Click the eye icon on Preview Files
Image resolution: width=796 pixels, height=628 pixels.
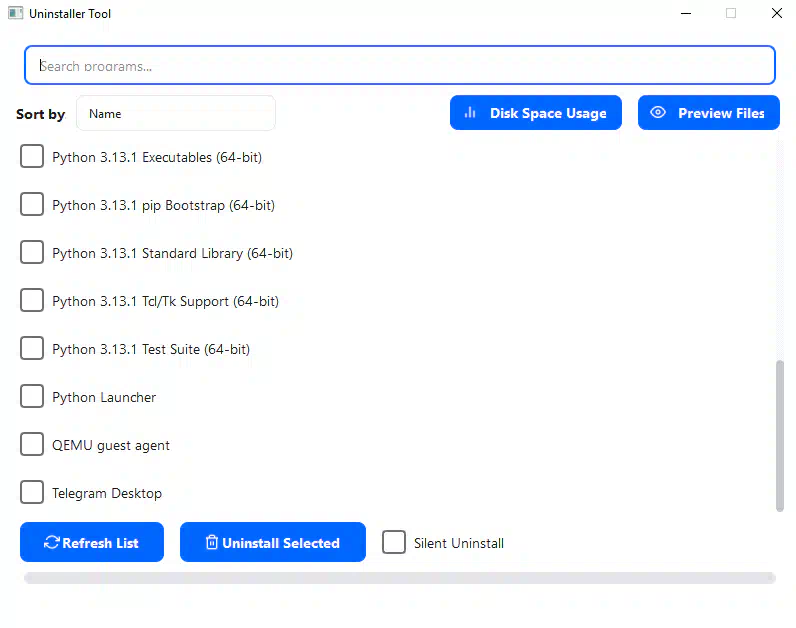coord(658,113)
